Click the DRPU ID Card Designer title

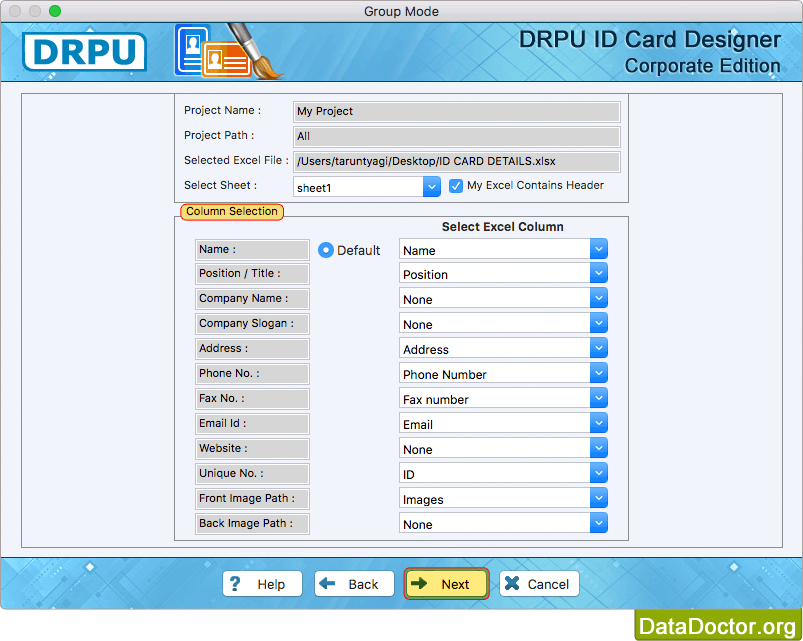(650, 40)
